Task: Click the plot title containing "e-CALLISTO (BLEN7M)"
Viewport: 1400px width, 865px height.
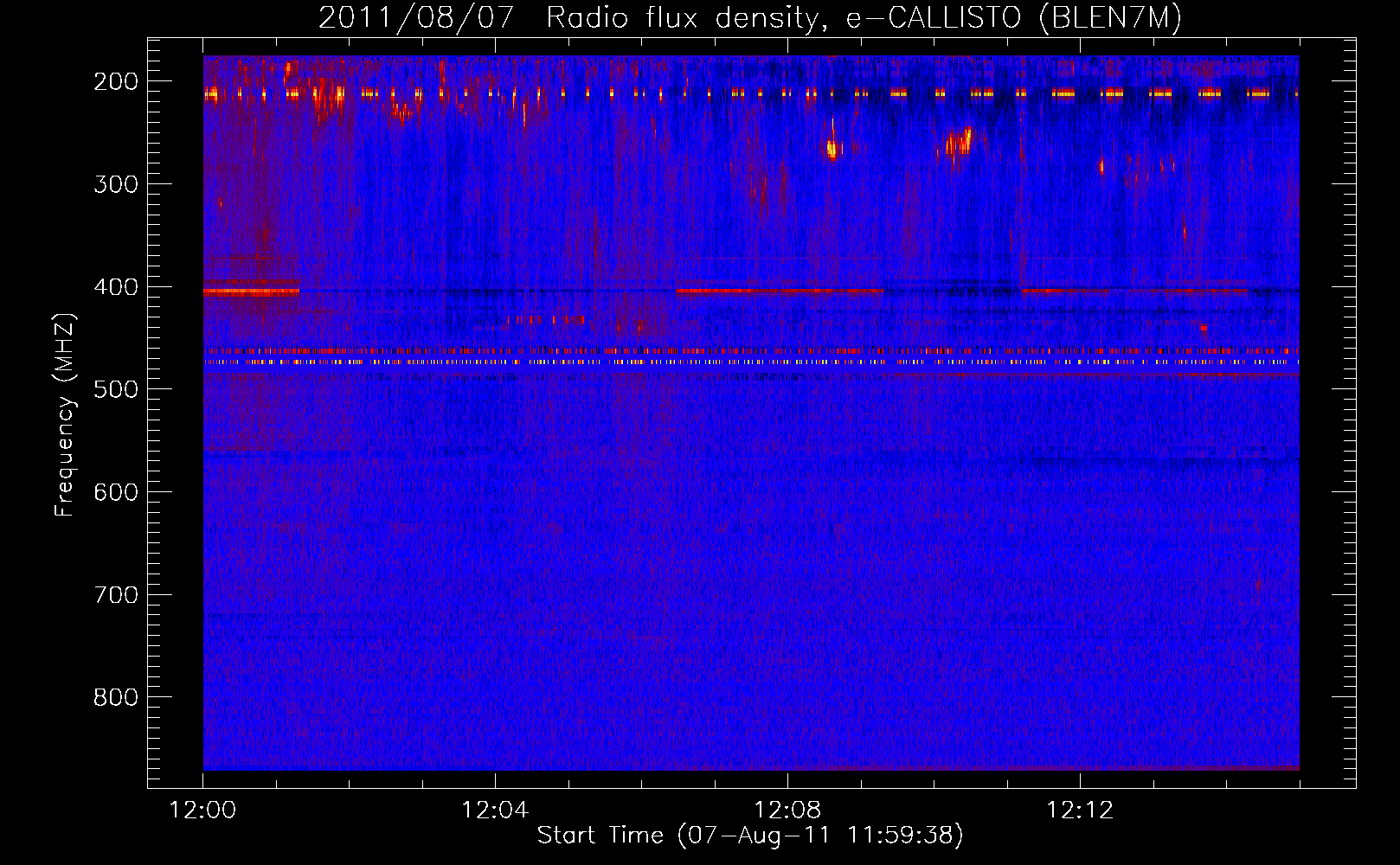Action: tap(750, 17)
